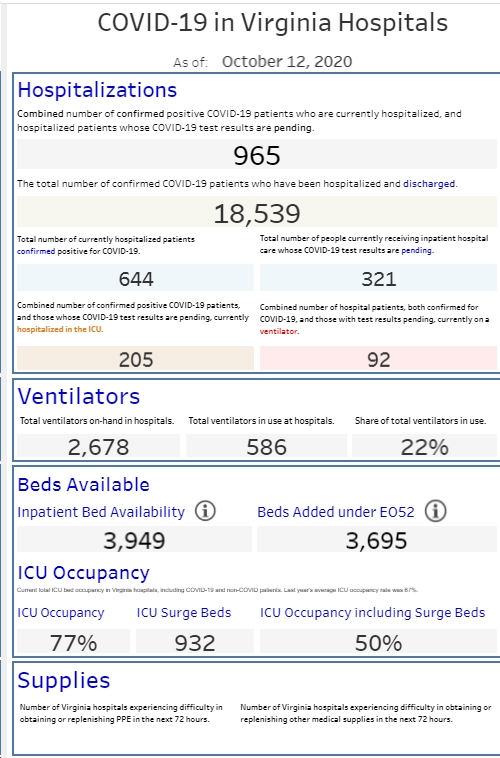Open the blue 'discharged' link
500x758 pixels.
[429, 184]
